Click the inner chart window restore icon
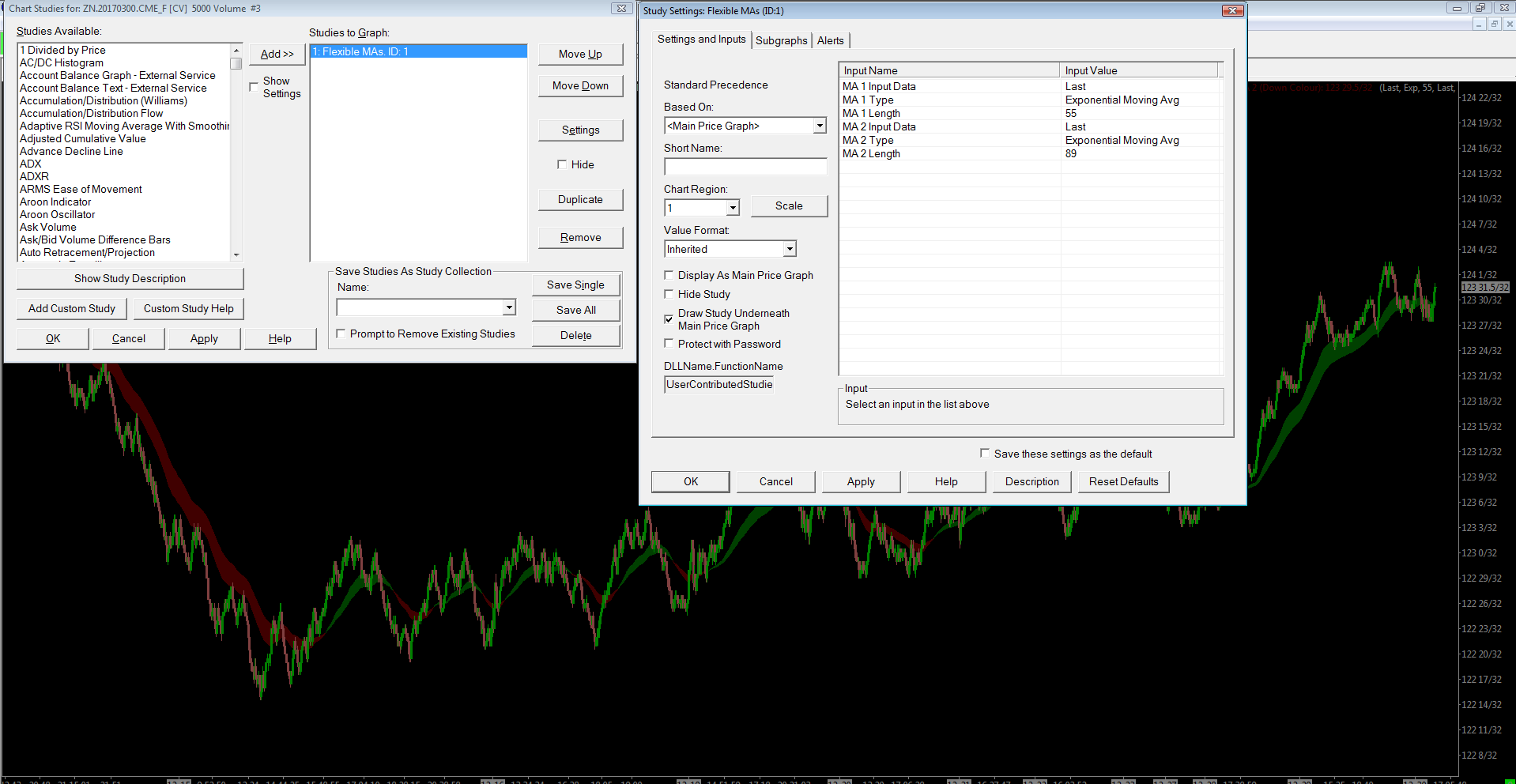Screen dimensions: 1516x784 pos(1494,24)
